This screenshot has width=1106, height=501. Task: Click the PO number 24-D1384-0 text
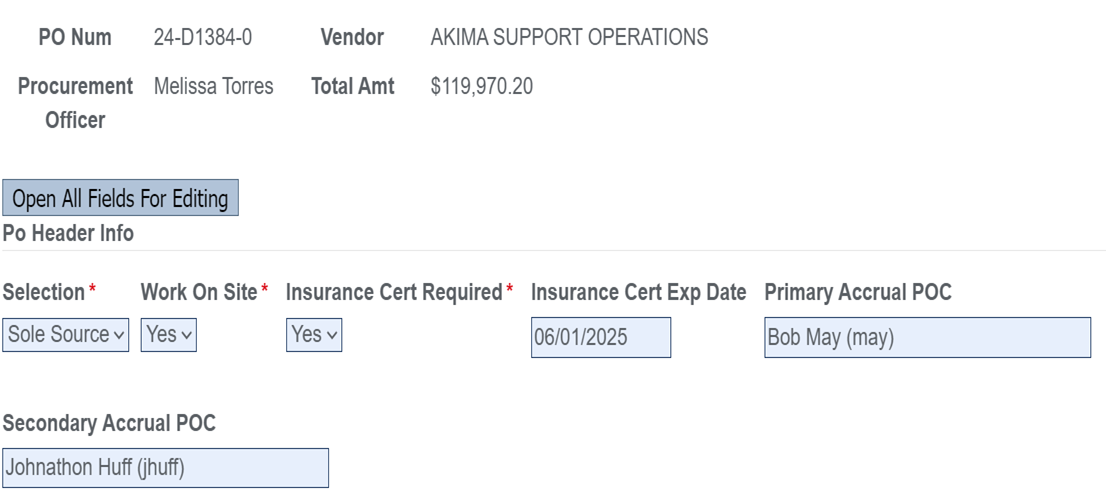point(202,37)
